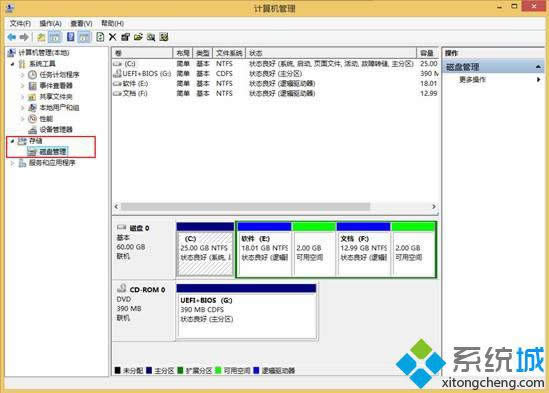Open 更多操作 in the actions pane
The image size is (549, 393).
click(x=472, y=80)
